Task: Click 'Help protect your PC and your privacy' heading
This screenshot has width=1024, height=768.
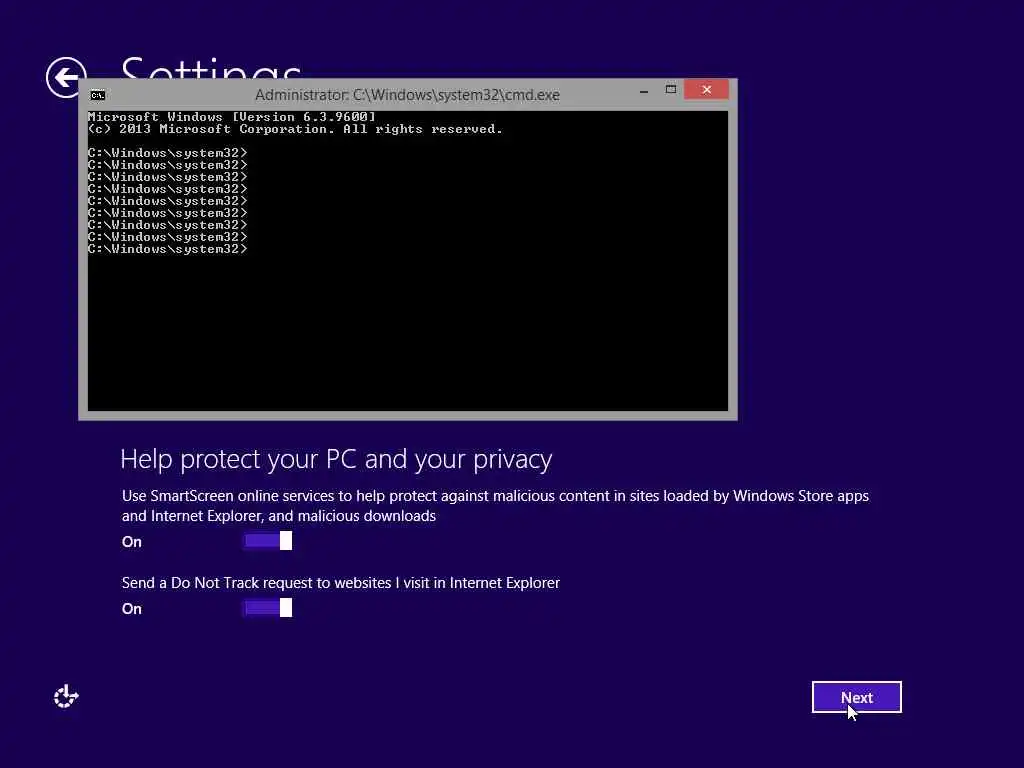Action: point(336,460)
